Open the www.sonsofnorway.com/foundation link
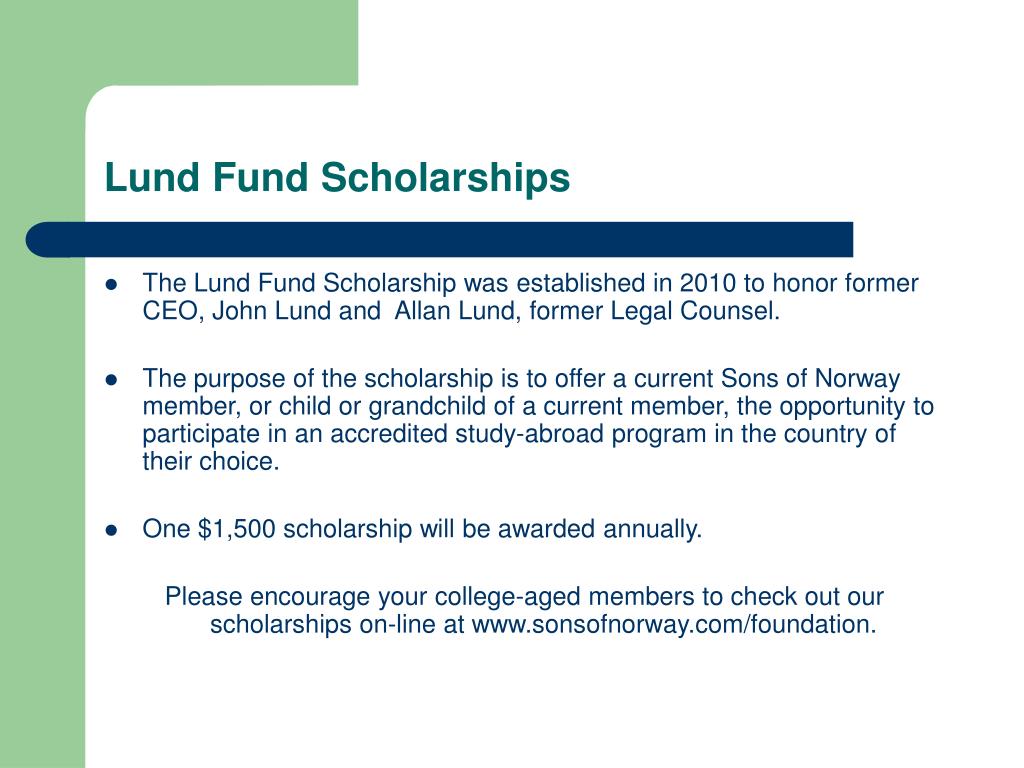 click(x=673, y=624)
